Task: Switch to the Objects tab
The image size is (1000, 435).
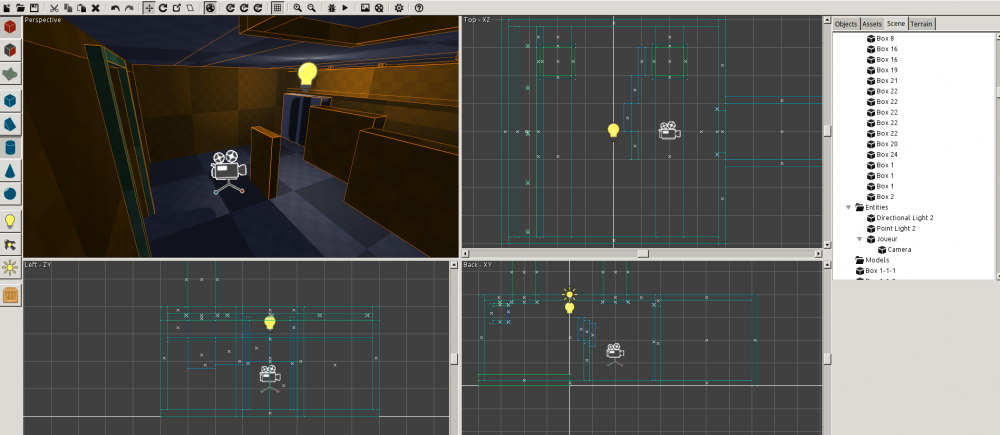Action: point(846,24)
